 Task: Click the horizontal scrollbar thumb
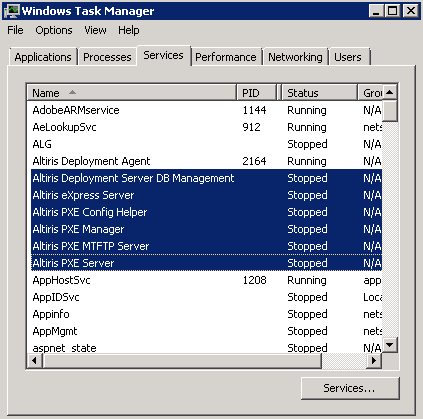pyautogui.click(x=182, y=361)
